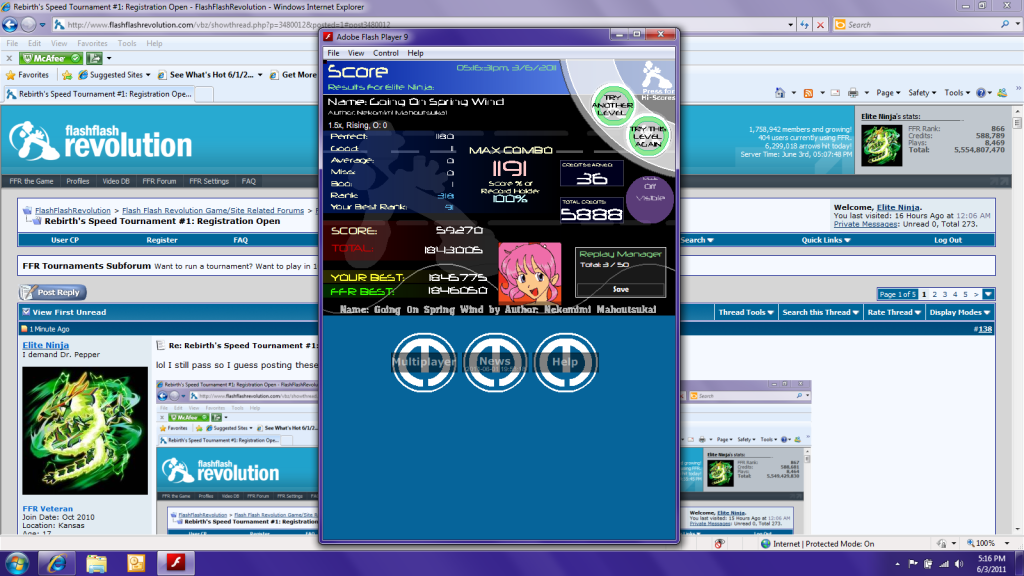
Task: Click the RSS feeds icon in toolbar
Action: [808, 93]
